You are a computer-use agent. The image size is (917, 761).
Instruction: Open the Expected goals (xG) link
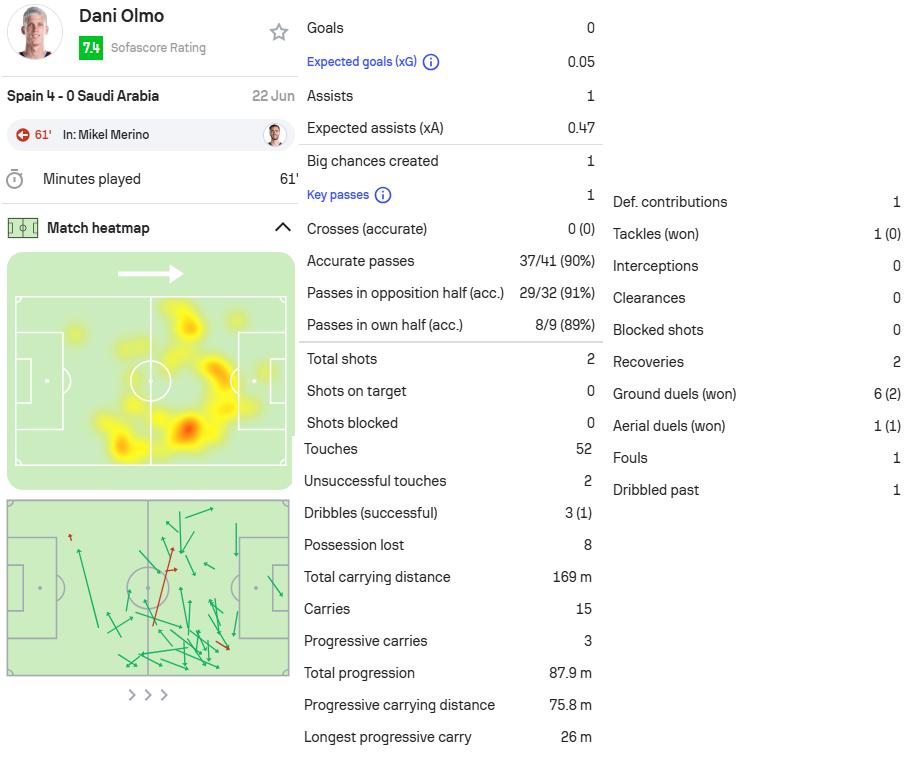(361, 61)
